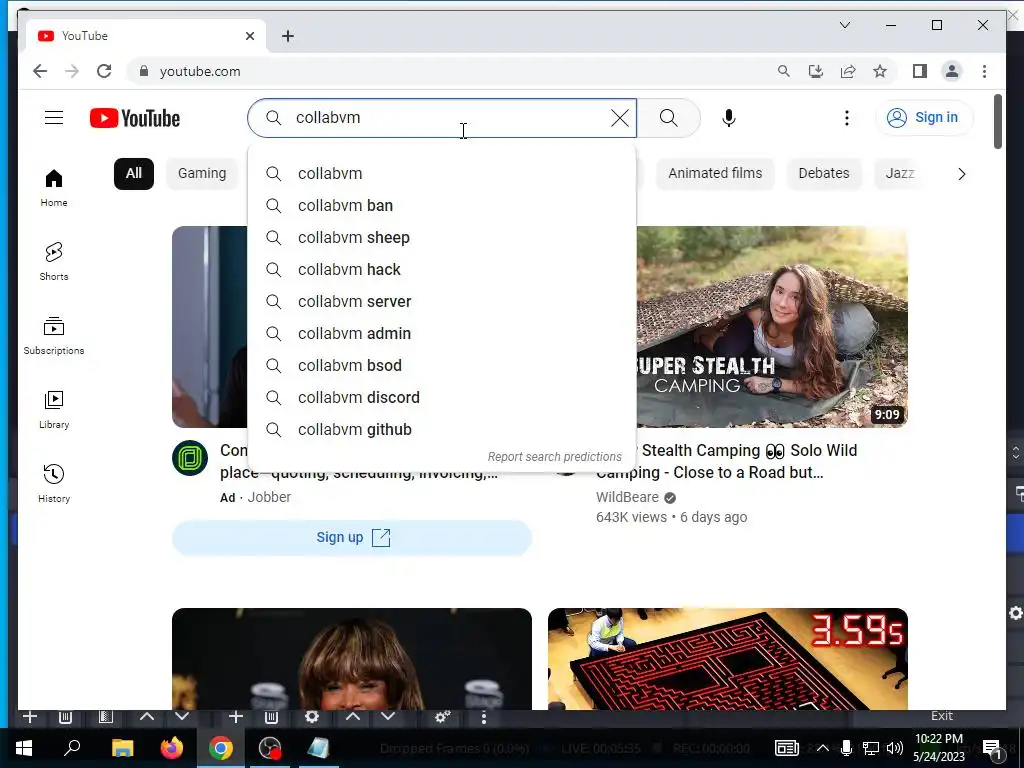The image size is (1024, 768).
Task: Open File Explorer from taskbar
Action: point(122,748)
